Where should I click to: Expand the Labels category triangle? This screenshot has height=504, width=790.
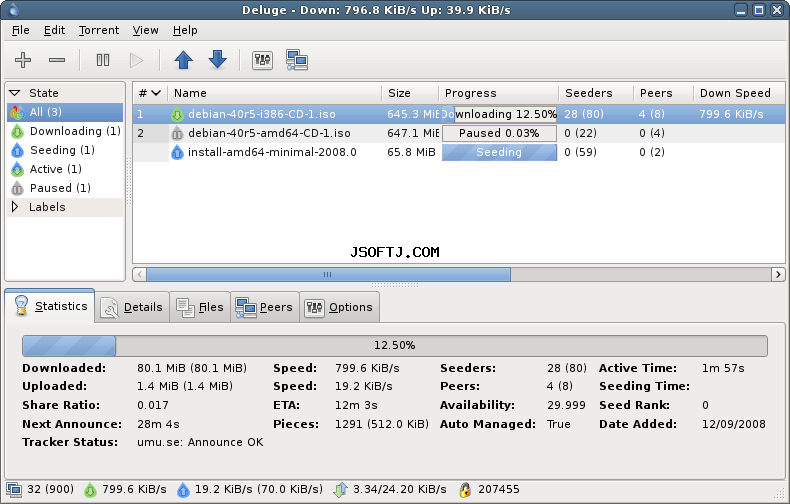point(15,207)
